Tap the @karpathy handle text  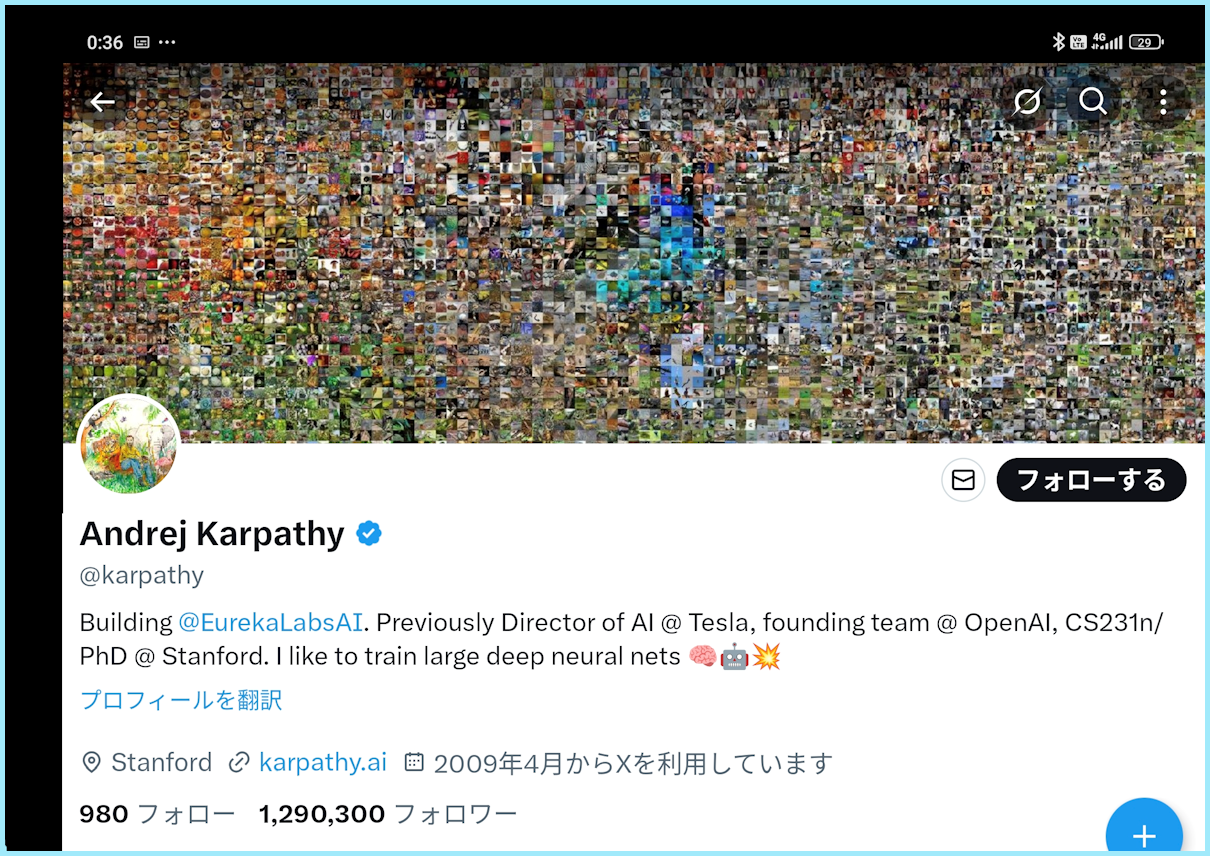141,576
